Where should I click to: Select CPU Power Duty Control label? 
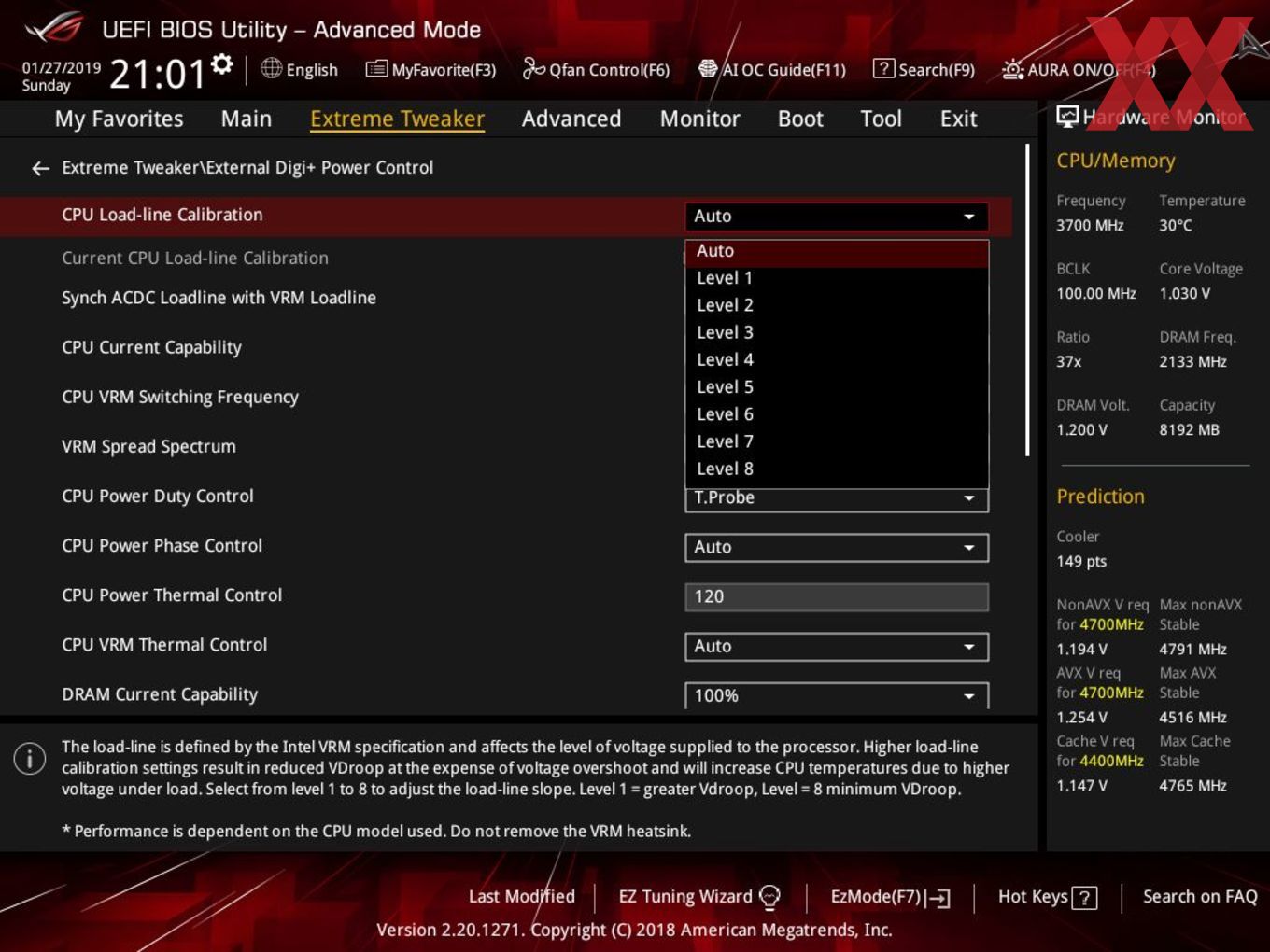tap(158, 496)
